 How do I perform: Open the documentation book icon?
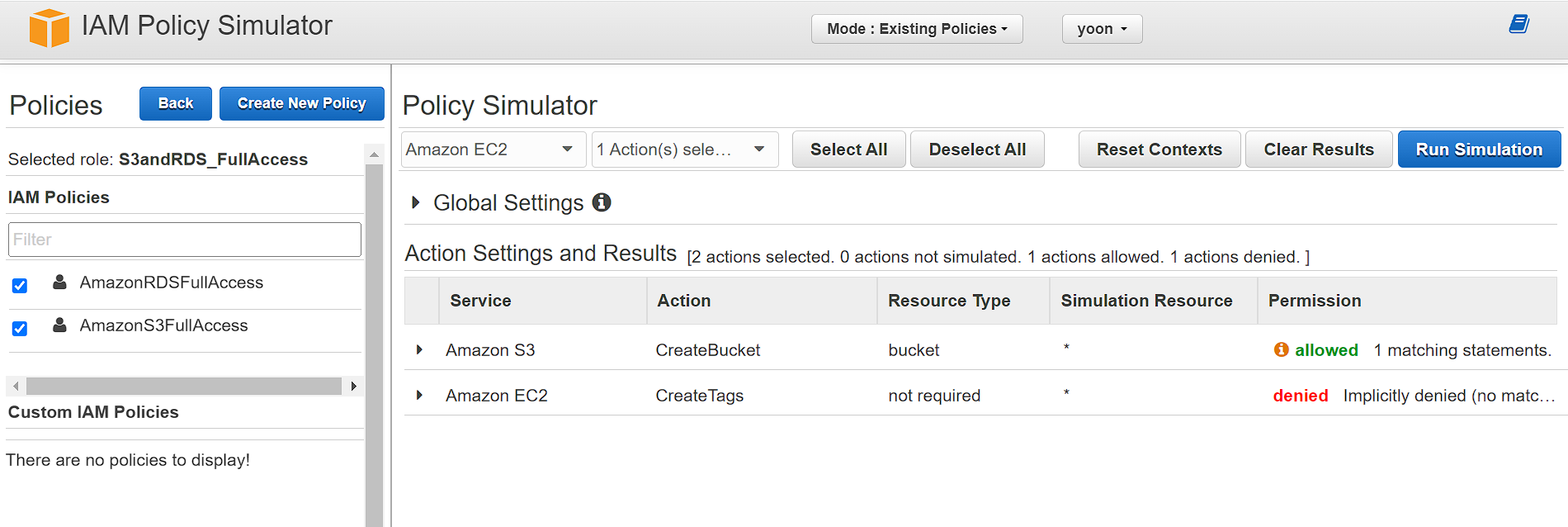click(x=1518, y=25)
